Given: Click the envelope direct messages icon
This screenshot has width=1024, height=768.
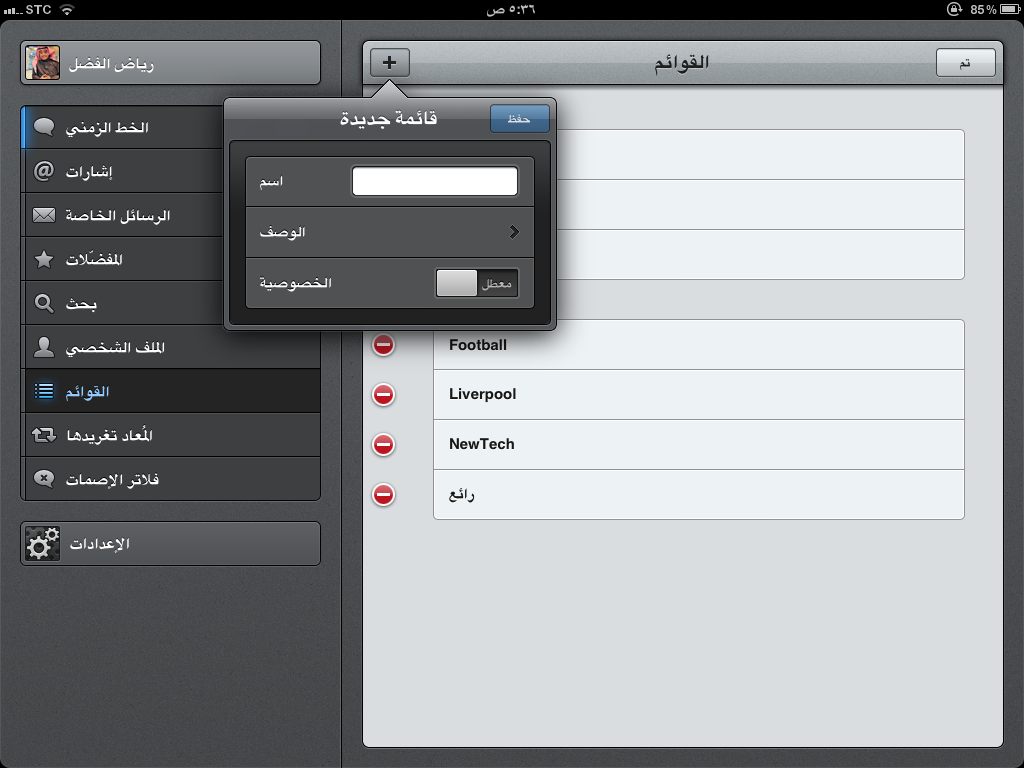Looking at the screenshot, I should tap(44, 216).
